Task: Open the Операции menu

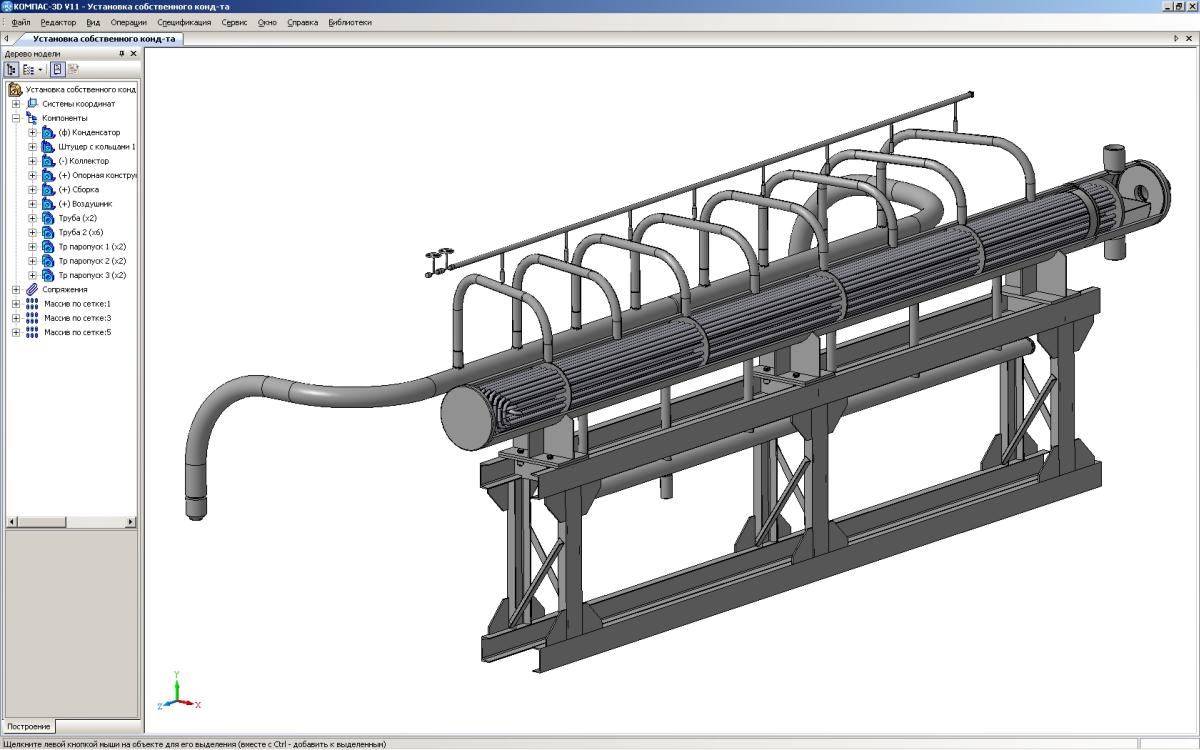Action: pyautogui.click(x=128, y=22)
